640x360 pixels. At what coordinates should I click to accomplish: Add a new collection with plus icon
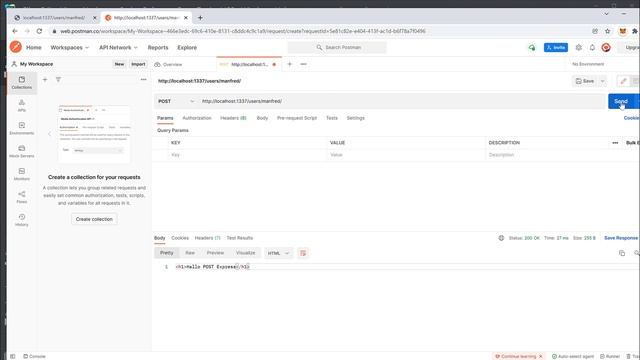coord(45,80)
